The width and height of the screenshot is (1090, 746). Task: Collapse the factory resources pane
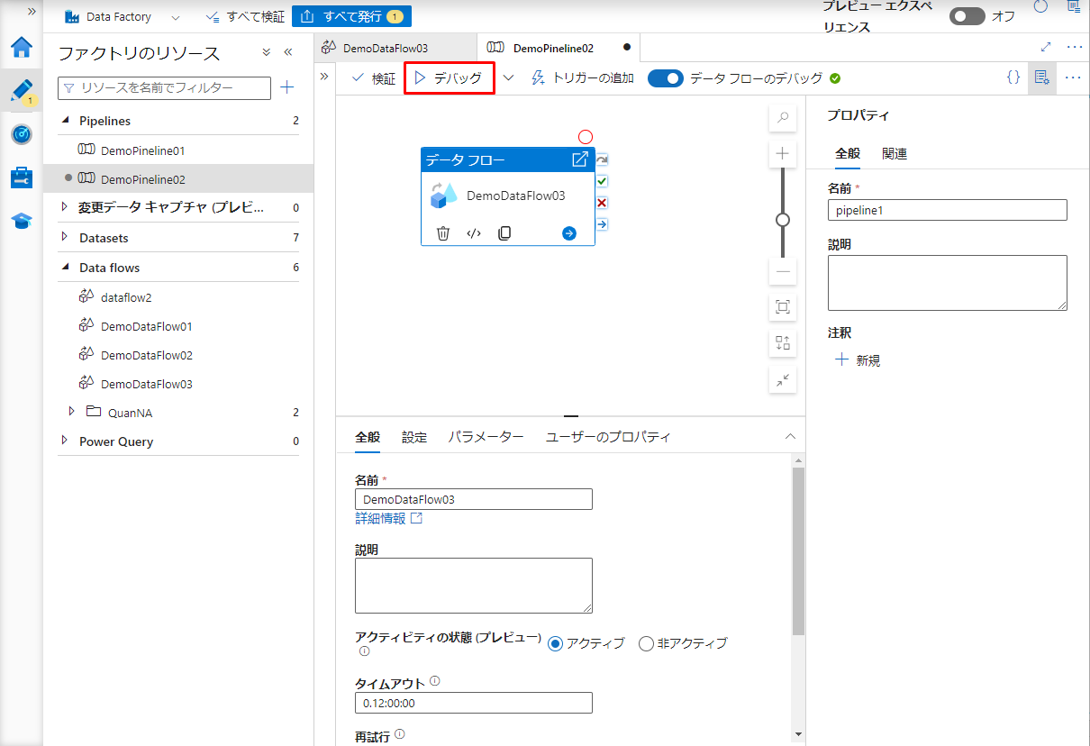click(x=288, y=52)
